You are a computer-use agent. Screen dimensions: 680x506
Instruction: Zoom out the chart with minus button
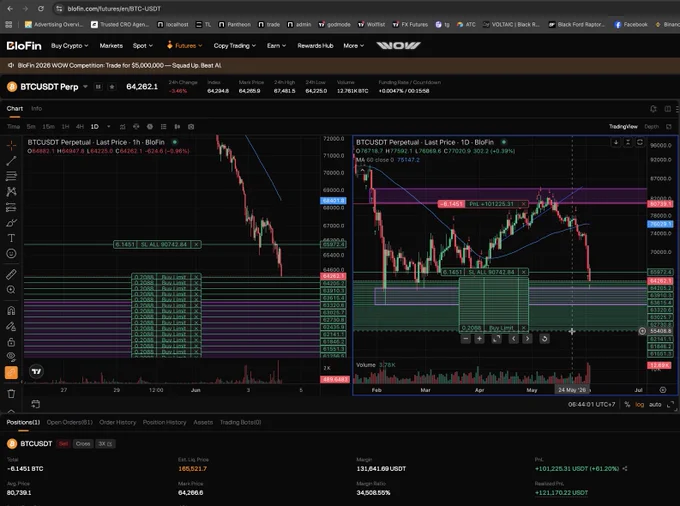coord(466,339)
